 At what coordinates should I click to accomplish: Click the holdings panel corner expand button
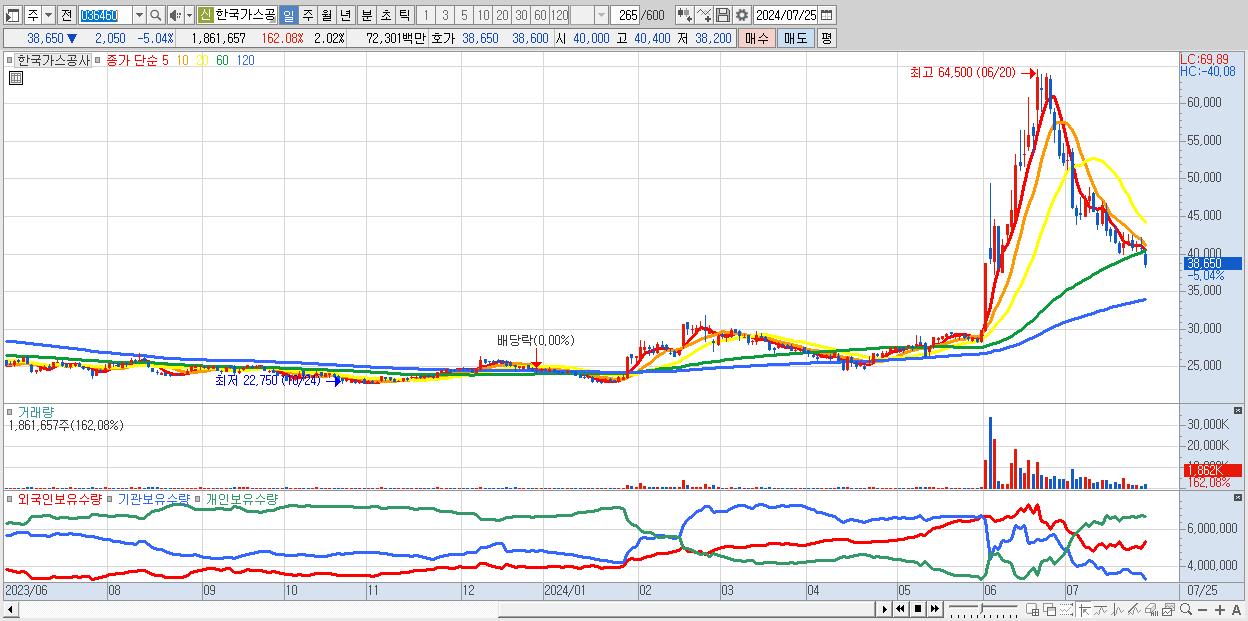click(x=1238, y=497)
